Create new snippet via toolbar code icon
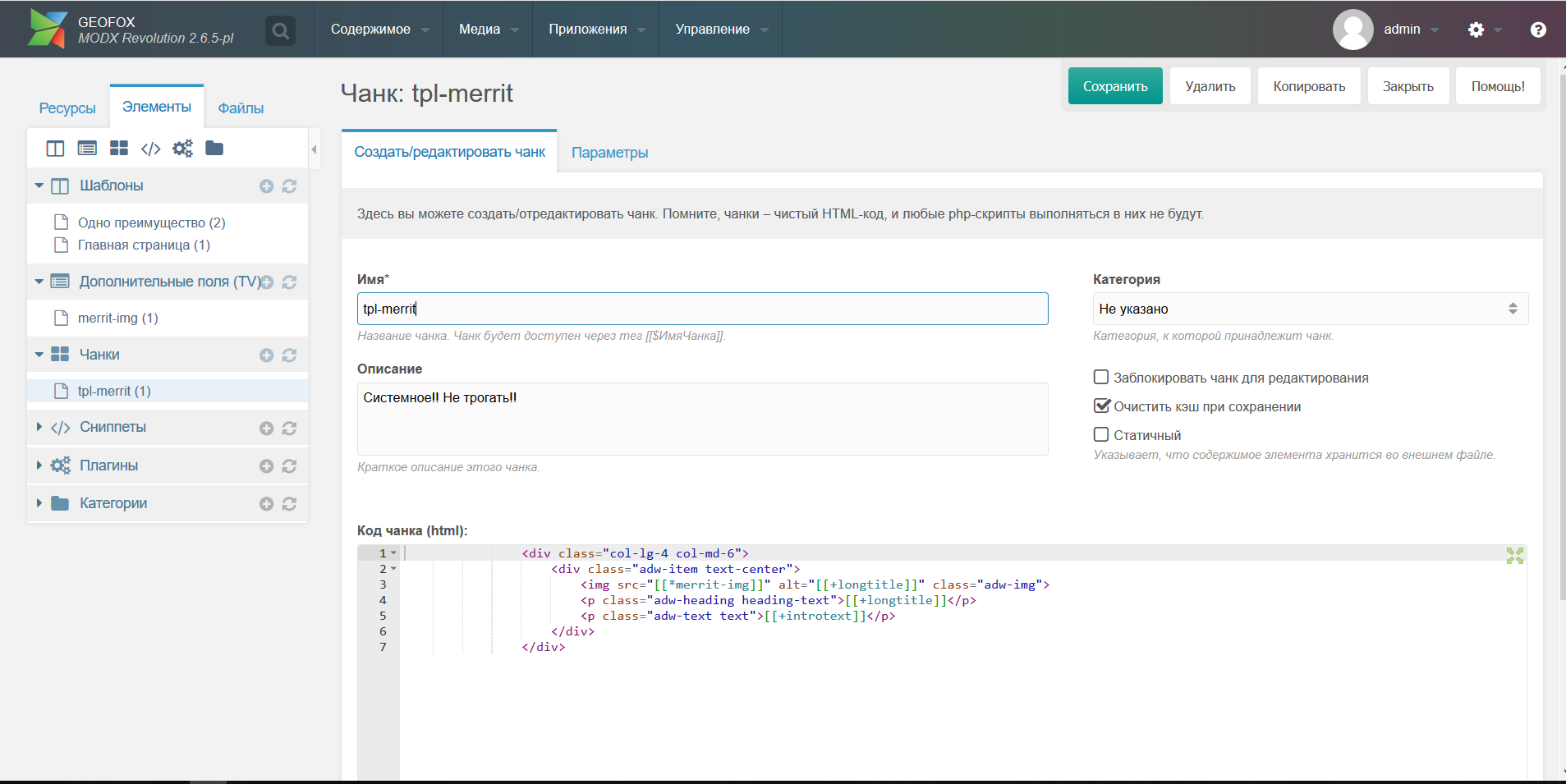Image resolution: width=1566 pixels, height=784 pixels. [x=150, y=149]
